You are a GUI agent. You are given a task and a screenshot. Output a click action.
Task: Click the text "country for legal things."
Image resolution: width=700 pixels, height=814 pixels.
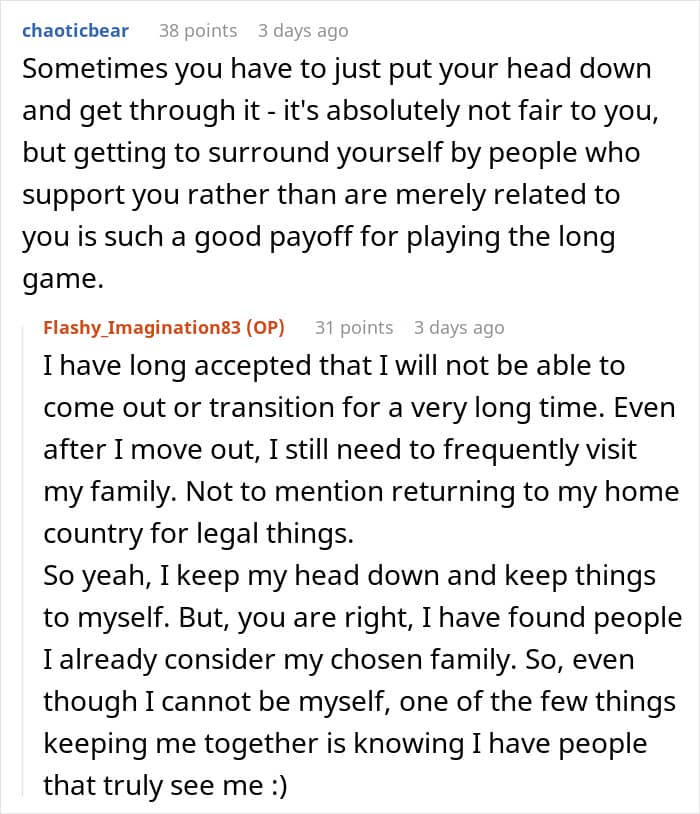(198, 534)
